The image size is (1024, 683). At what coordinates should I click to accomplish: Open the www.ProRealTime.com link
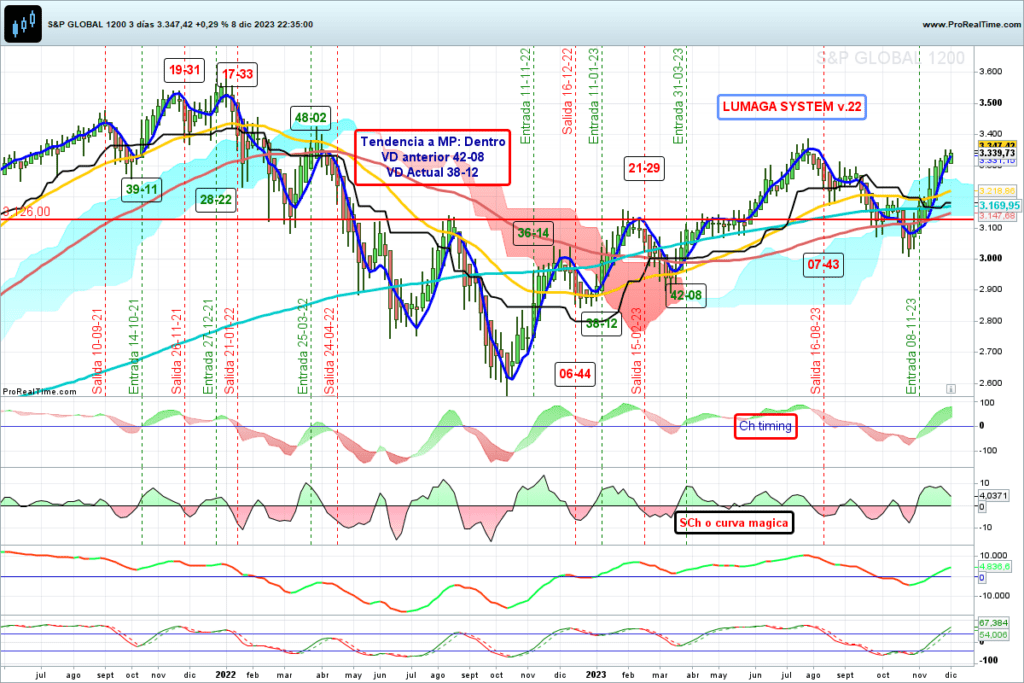pos(971,24)
